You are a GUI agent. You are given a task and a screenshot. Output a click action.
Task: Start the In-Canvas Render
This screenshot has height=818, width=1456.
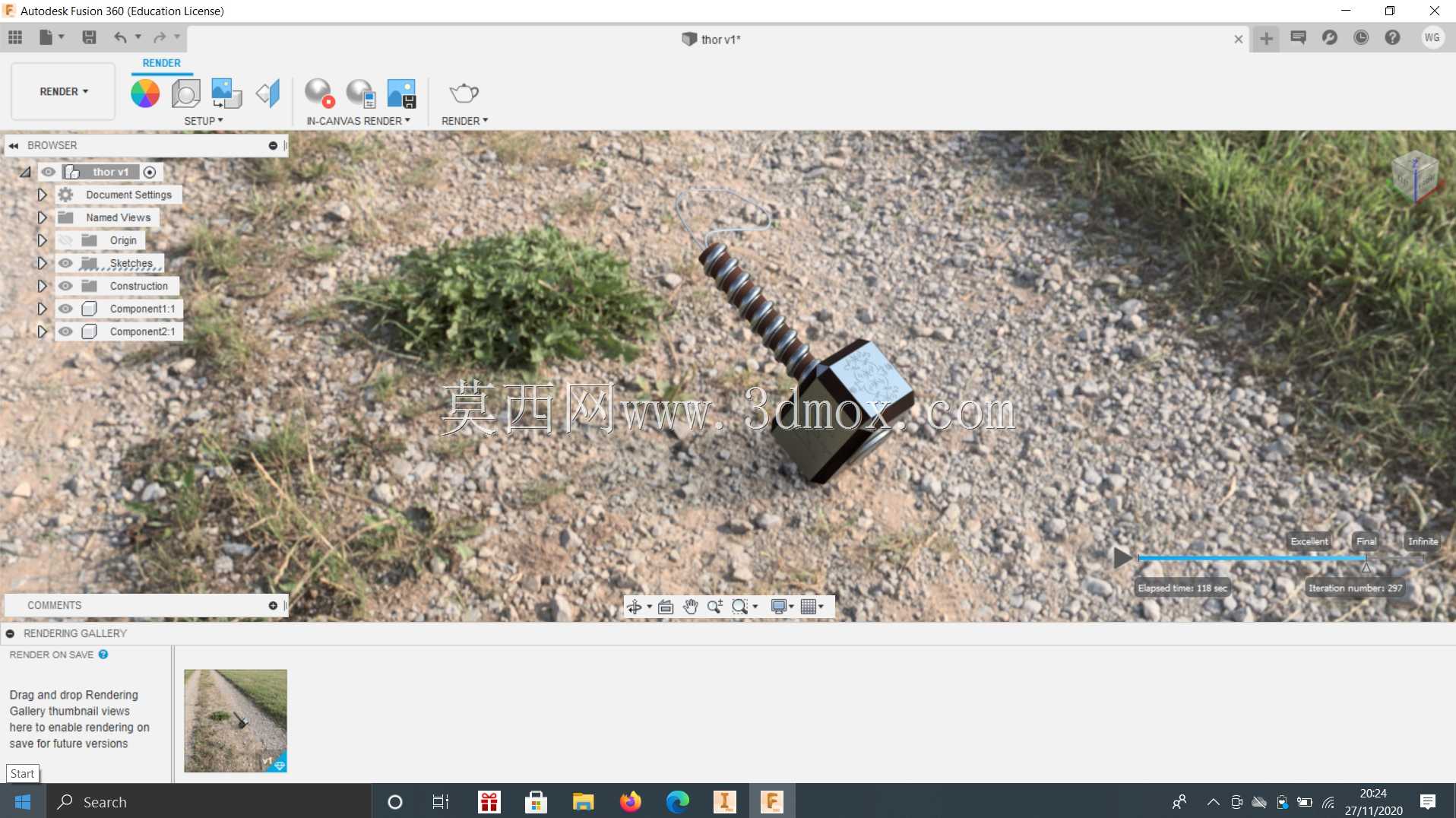point(320,94)
